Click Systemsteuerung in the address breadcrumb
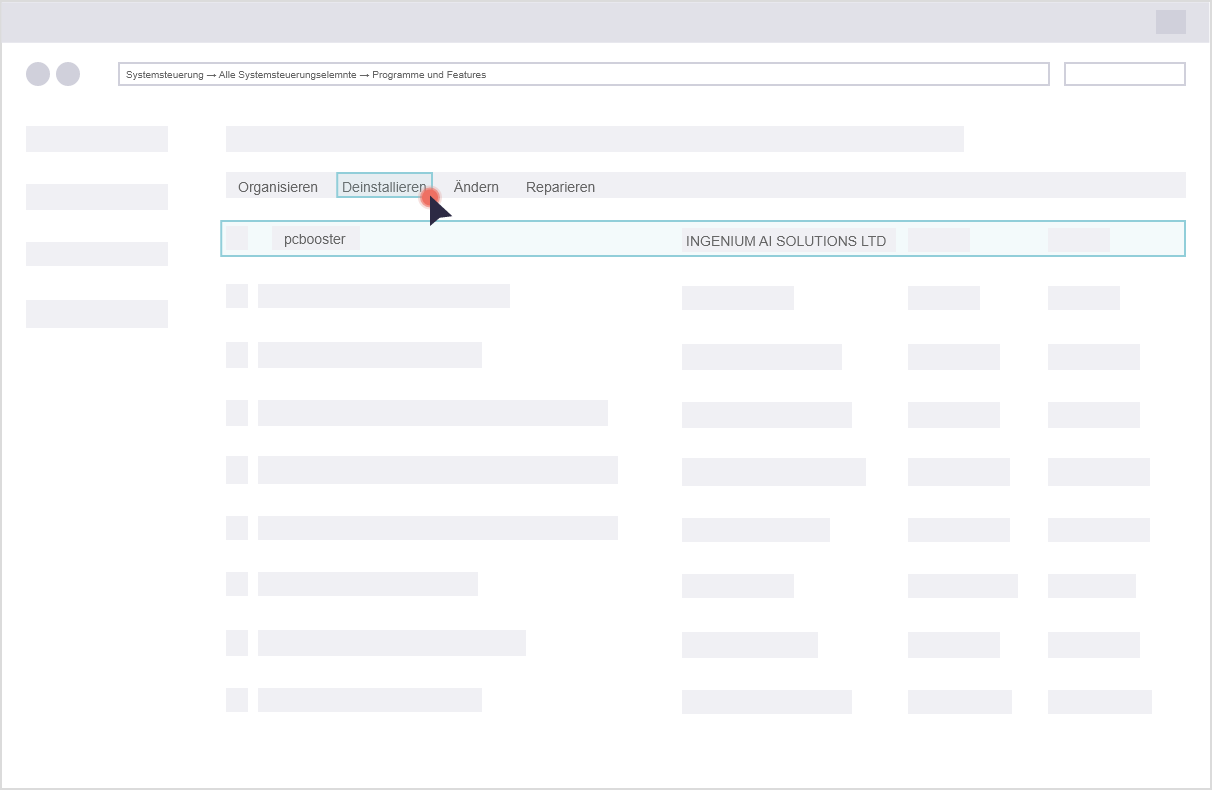The image size is (1212, 790). click(165, 75)
